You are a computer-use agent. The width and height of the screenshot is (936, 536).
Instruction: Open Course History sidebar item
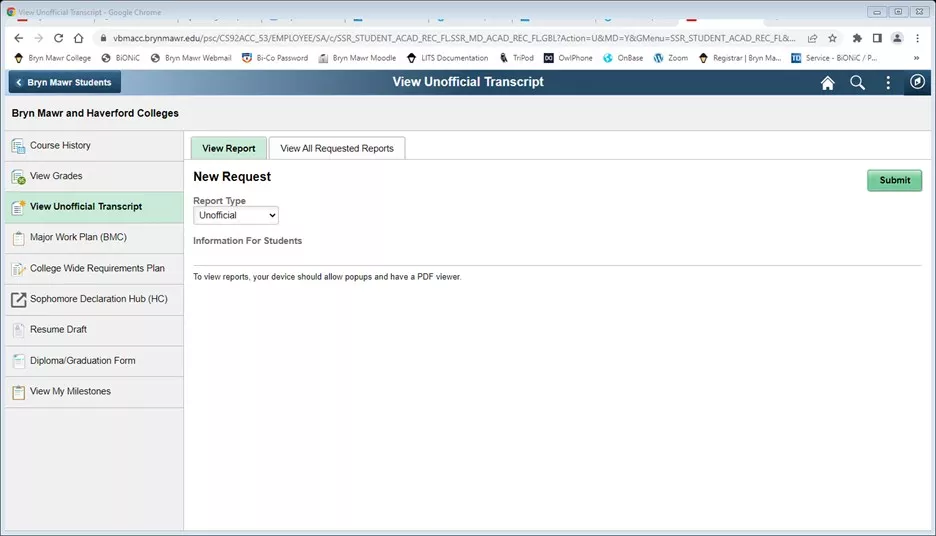click(94, 146)
